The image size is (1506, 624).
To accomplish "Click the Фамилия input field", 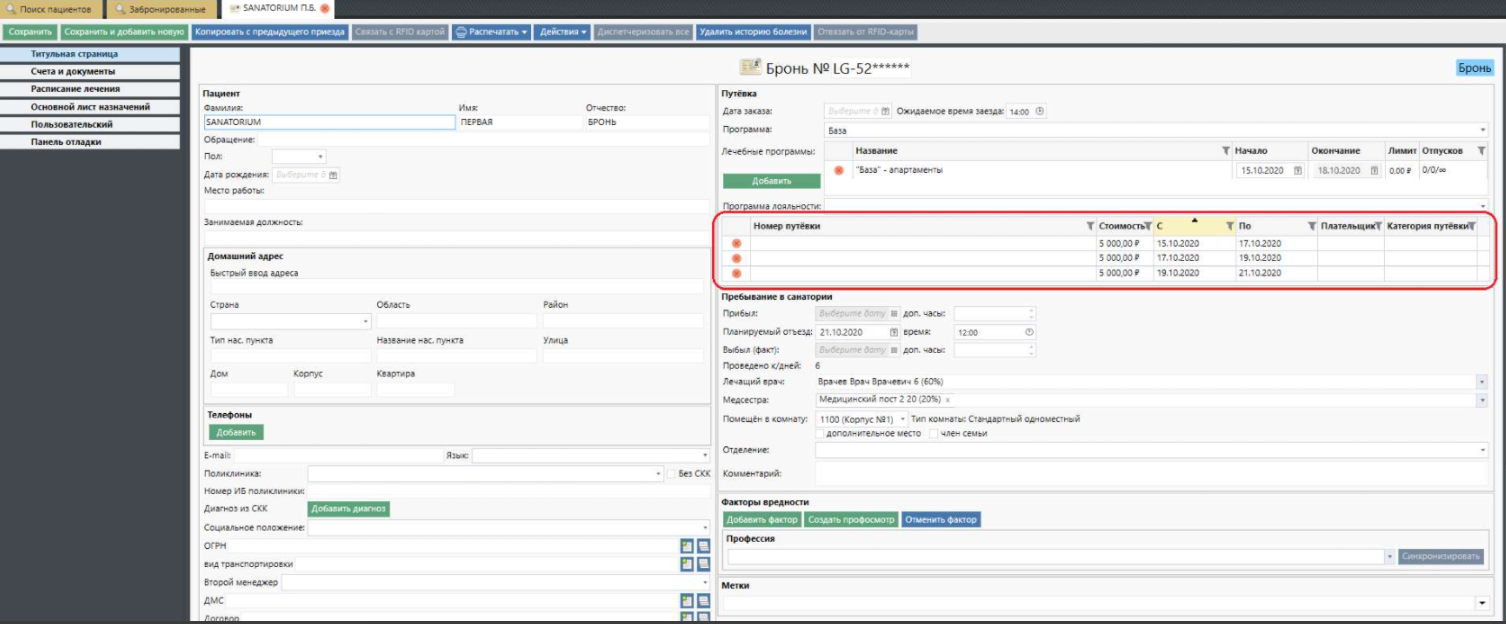I will point(328,122).
